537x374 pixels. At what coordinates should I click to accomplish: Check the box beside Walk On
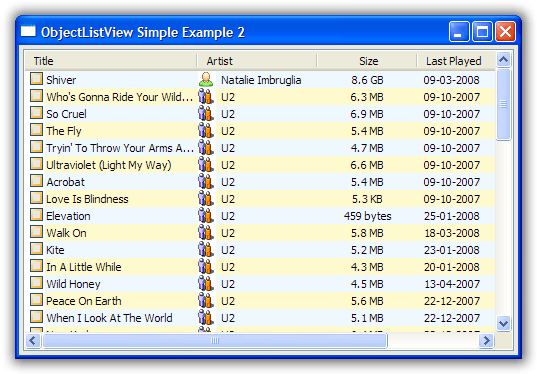pyautogui.click(x=36, y=232)
